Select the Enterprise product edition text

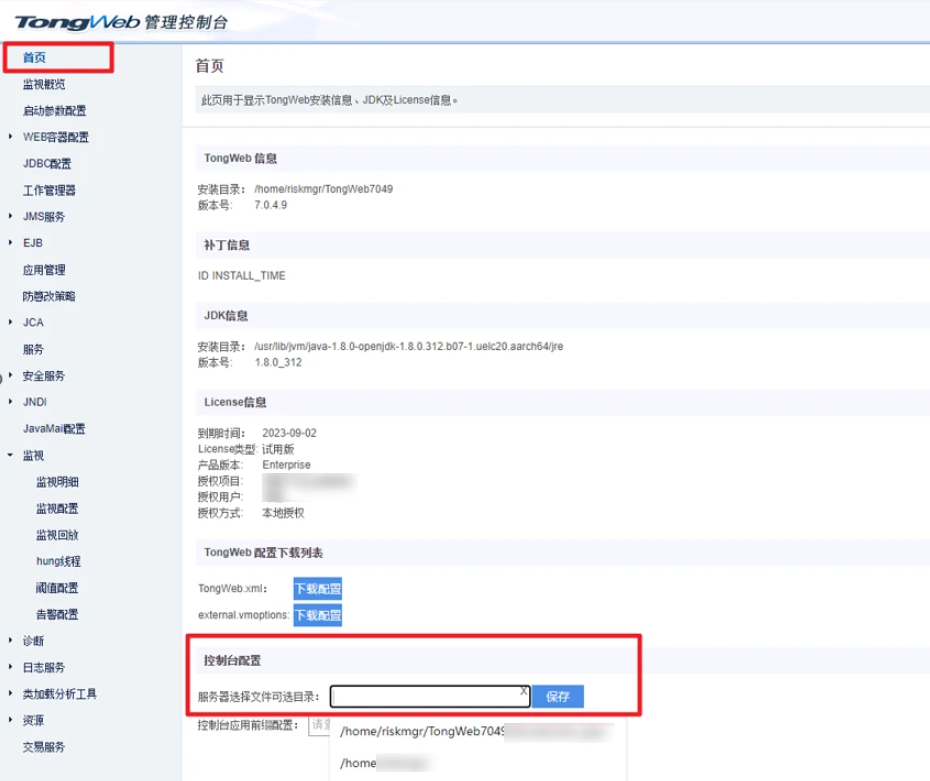tap(286, 465)
